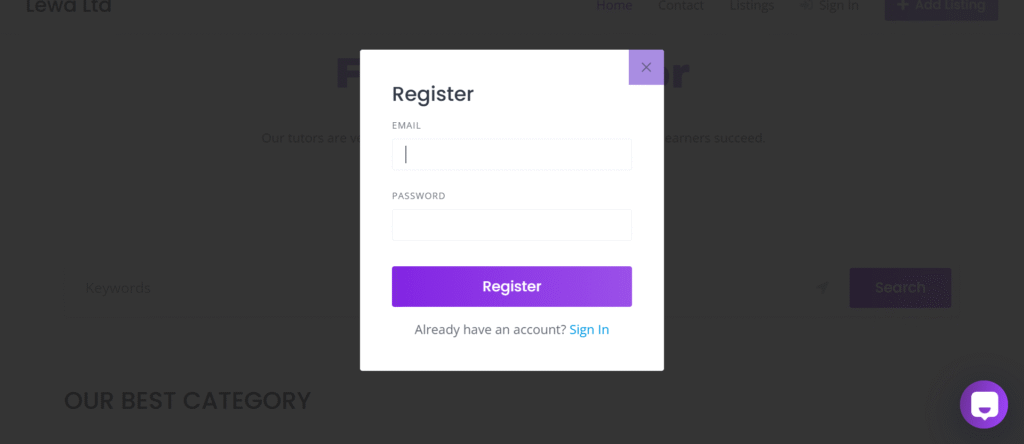The image size is (1024, 444).
Task: Click the Keywords search field
Action: coord(160,288)
